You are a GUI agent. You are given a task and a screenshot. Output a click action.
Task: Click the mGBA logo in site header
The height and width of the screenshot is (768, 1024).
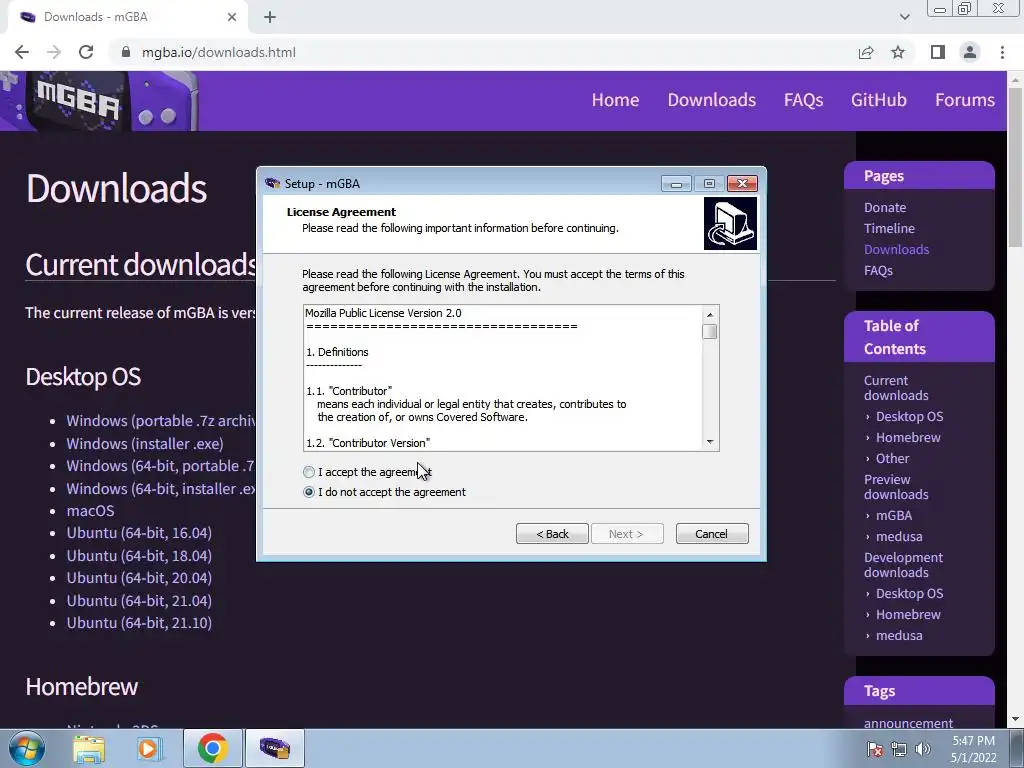pyautogui.click(x=99, y=101)
